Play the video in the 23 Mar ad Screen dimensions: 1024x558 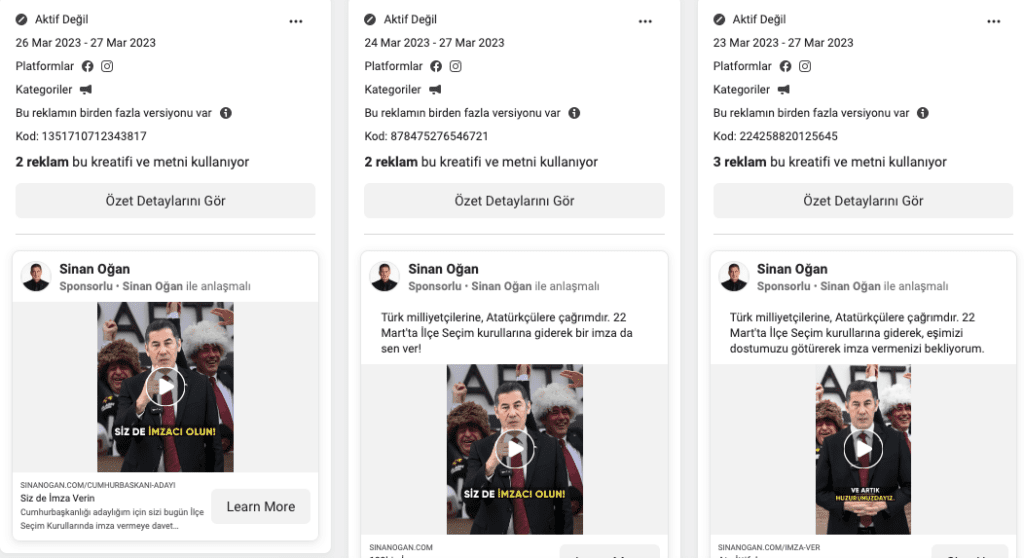point(863,449)
